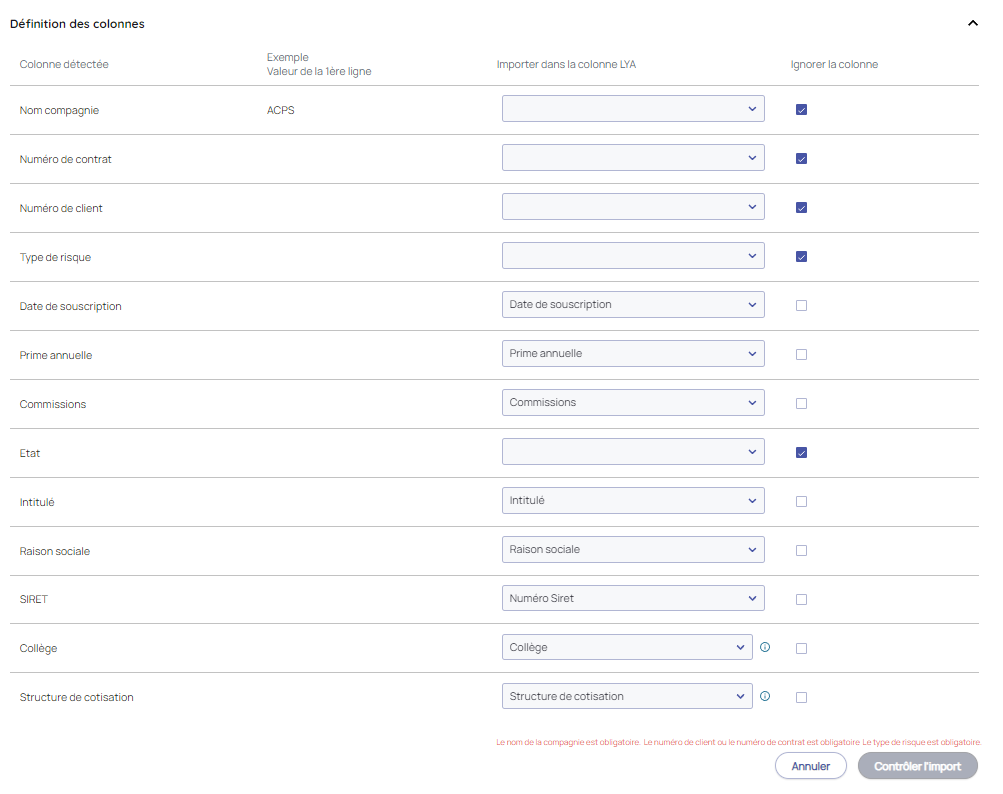Collapse the Définition des colonnes section
This screenshot has height=794, width=1003.
[972, 24]
